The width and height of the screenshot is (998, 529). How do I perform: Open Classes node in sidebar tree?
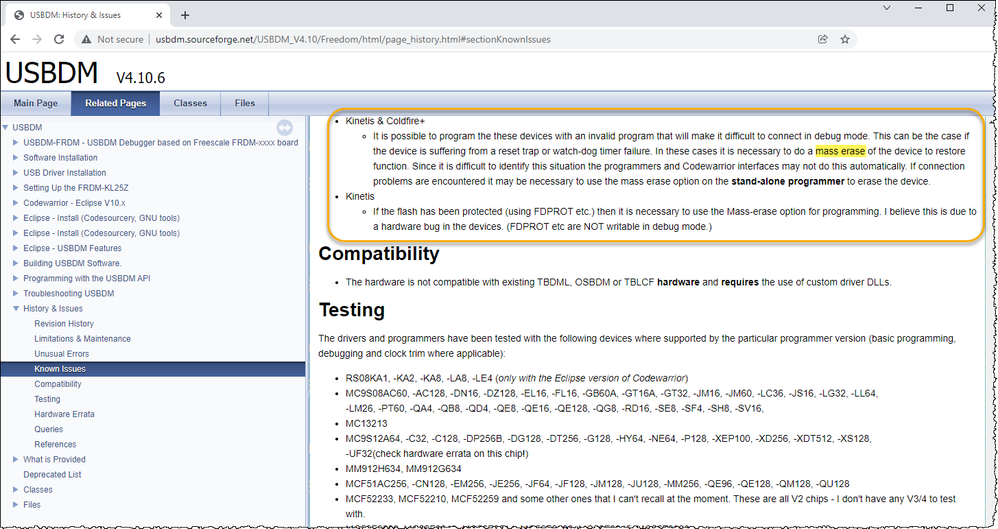38,490
